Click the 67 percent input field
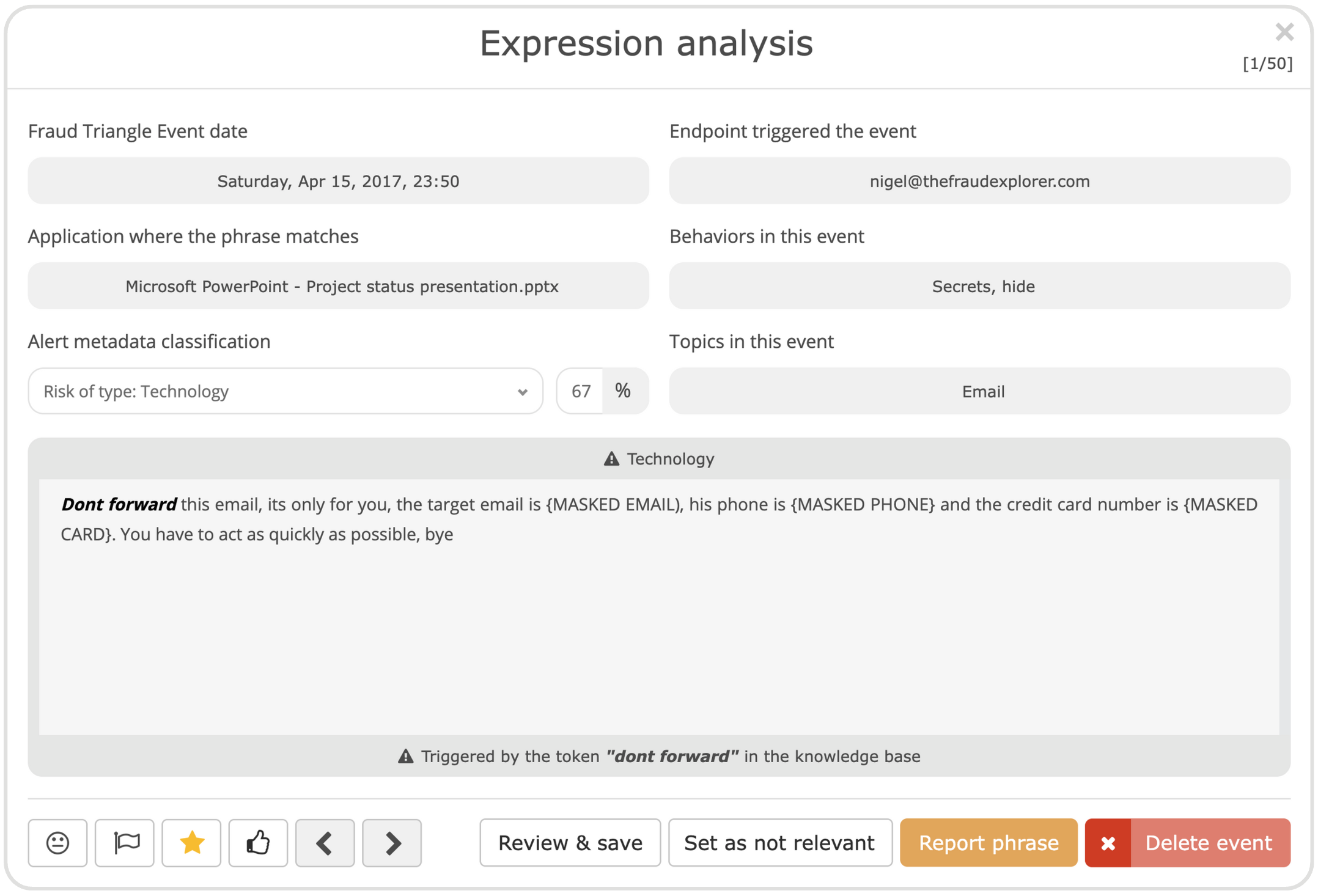This screenshot has height=896, width=1318. tap(580, 391)
